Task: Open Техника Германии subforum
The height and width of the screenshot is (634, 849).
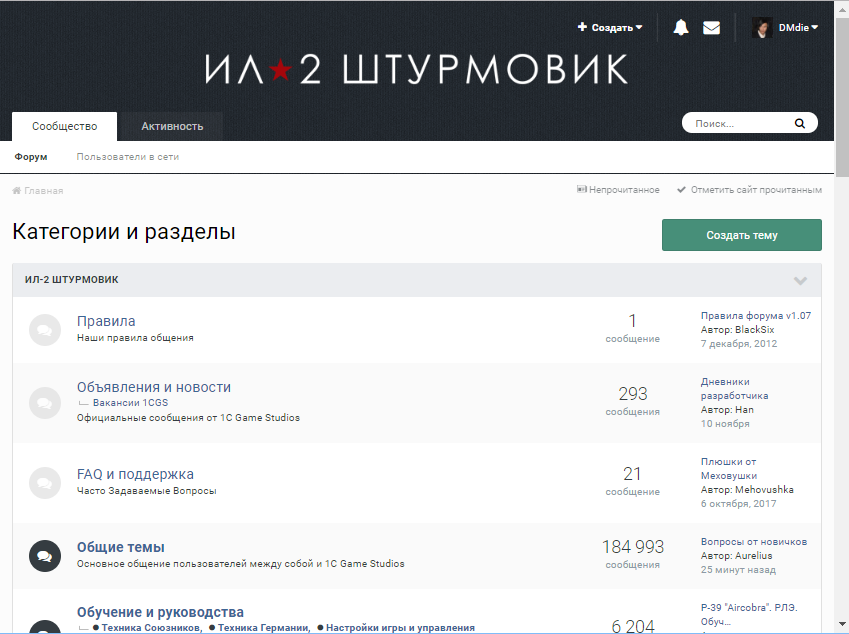Action: [264, 628]
